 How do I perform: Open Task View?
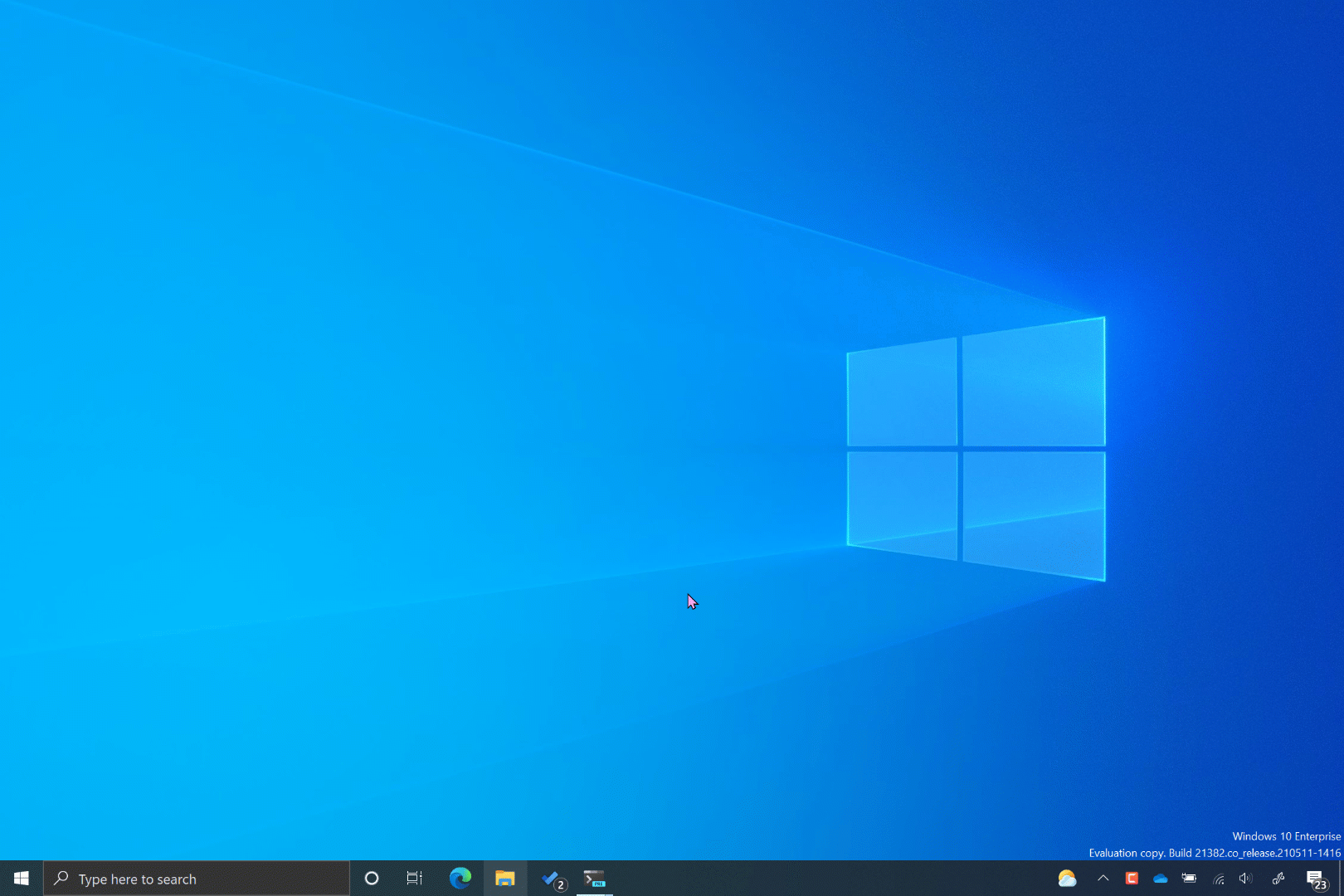click(414, 879)
